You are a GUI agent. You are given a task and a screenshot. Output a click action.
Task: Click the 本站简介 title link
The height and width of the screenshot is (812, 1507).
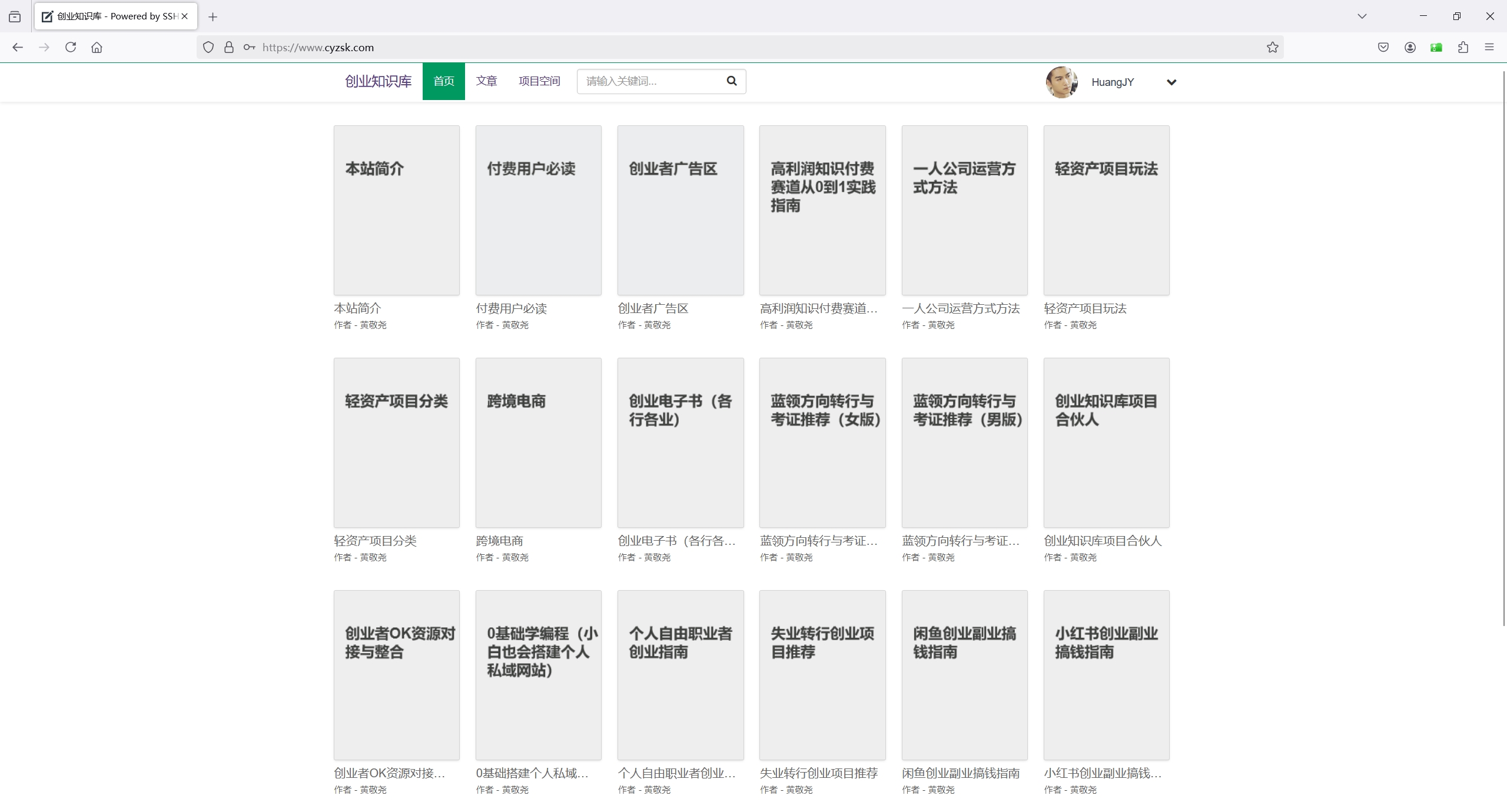(357, 308)
